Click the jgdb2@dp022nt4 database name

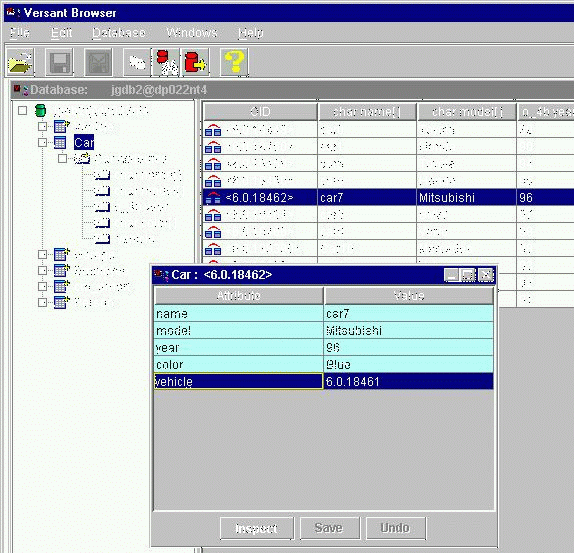159,90
